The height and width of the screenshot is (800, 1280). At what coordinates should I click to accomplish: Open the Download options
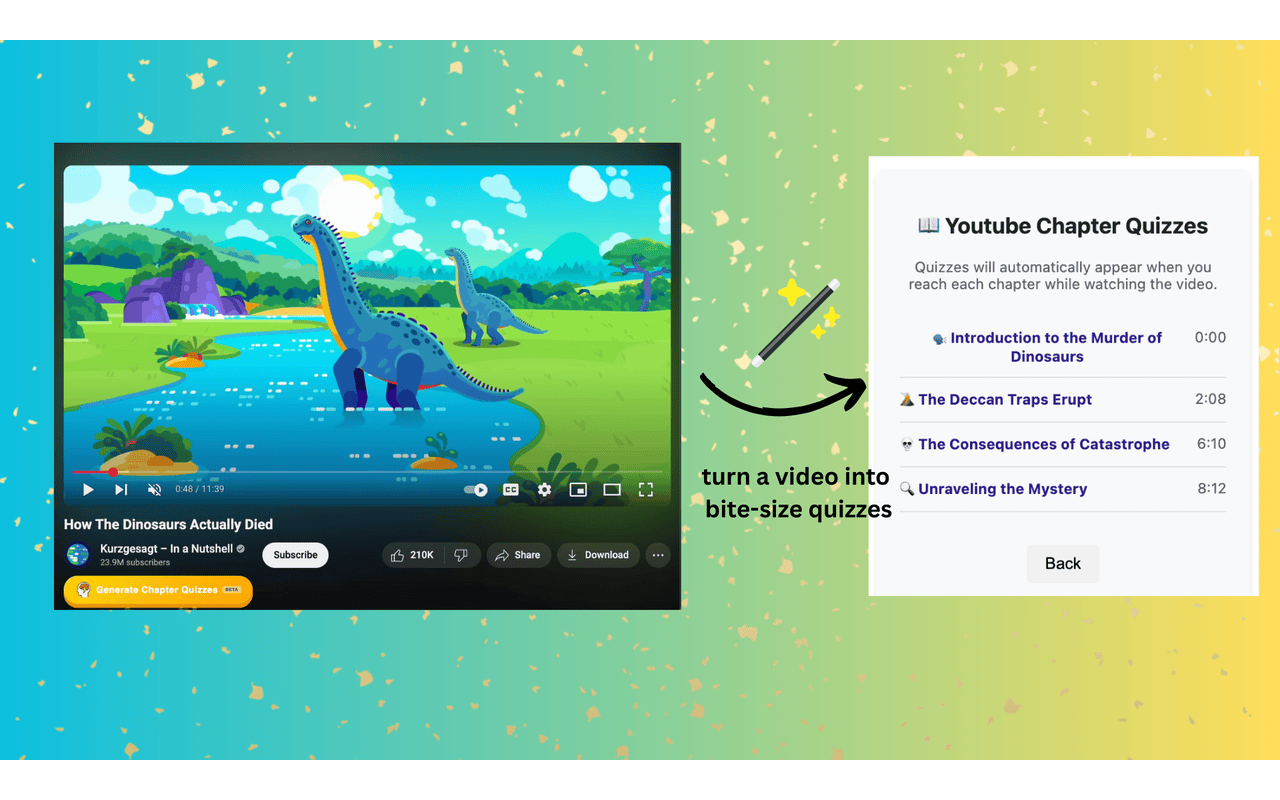point(598,554)
